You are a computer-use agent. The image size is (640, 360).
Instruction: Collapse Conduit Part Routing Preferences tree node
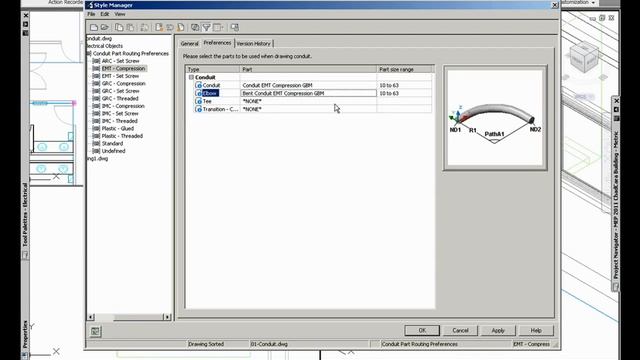(89, 53)
